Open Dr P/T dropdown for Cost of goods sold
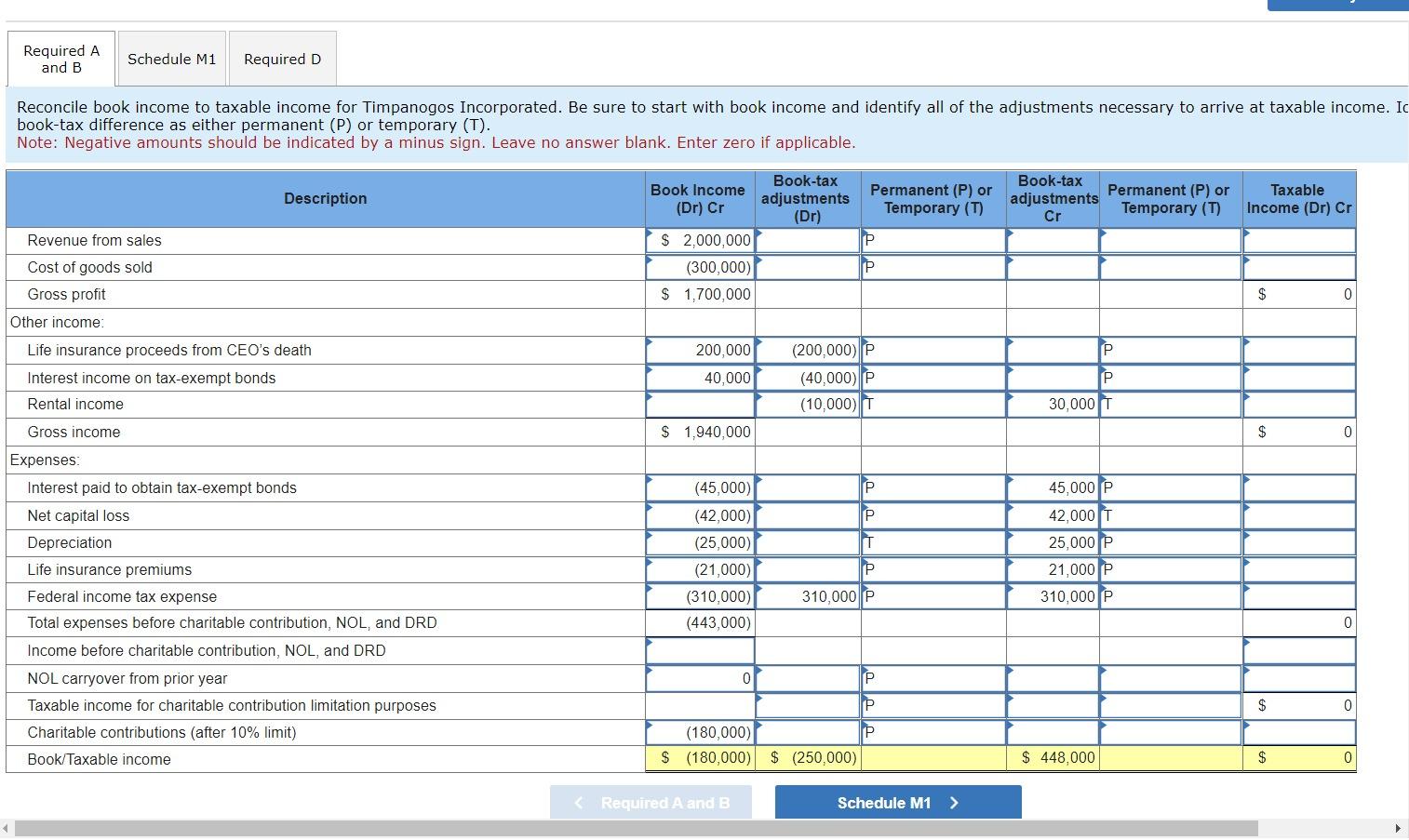1409x840 pixels. pos(933,267)
